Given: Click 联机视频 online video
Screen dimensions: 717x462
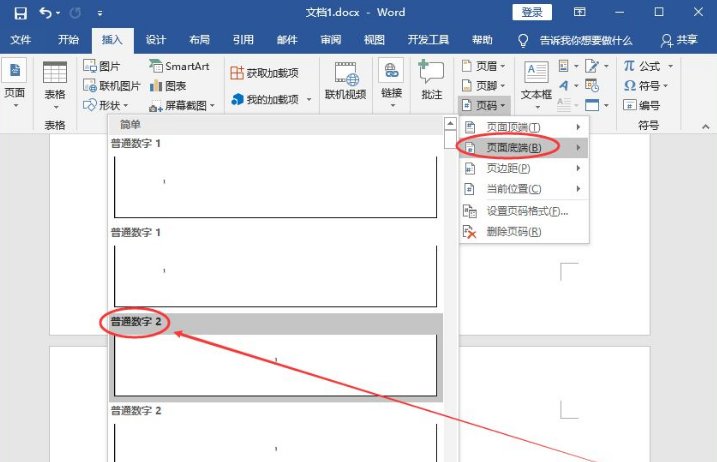Looking at the screenshot, I should [x=345, y=81].
